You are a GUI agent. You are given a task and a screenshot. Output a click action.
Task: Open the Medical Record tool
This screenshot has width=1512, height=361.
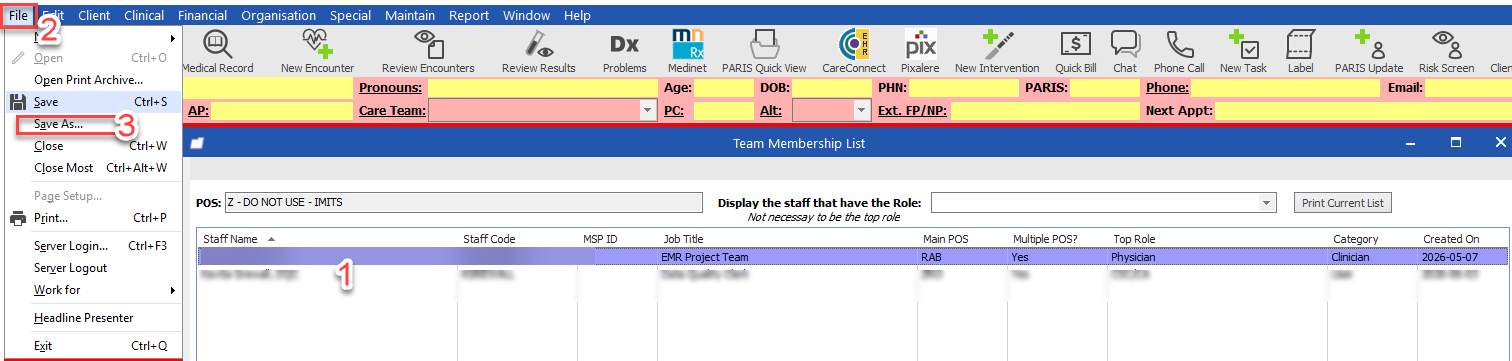[216, 52]
